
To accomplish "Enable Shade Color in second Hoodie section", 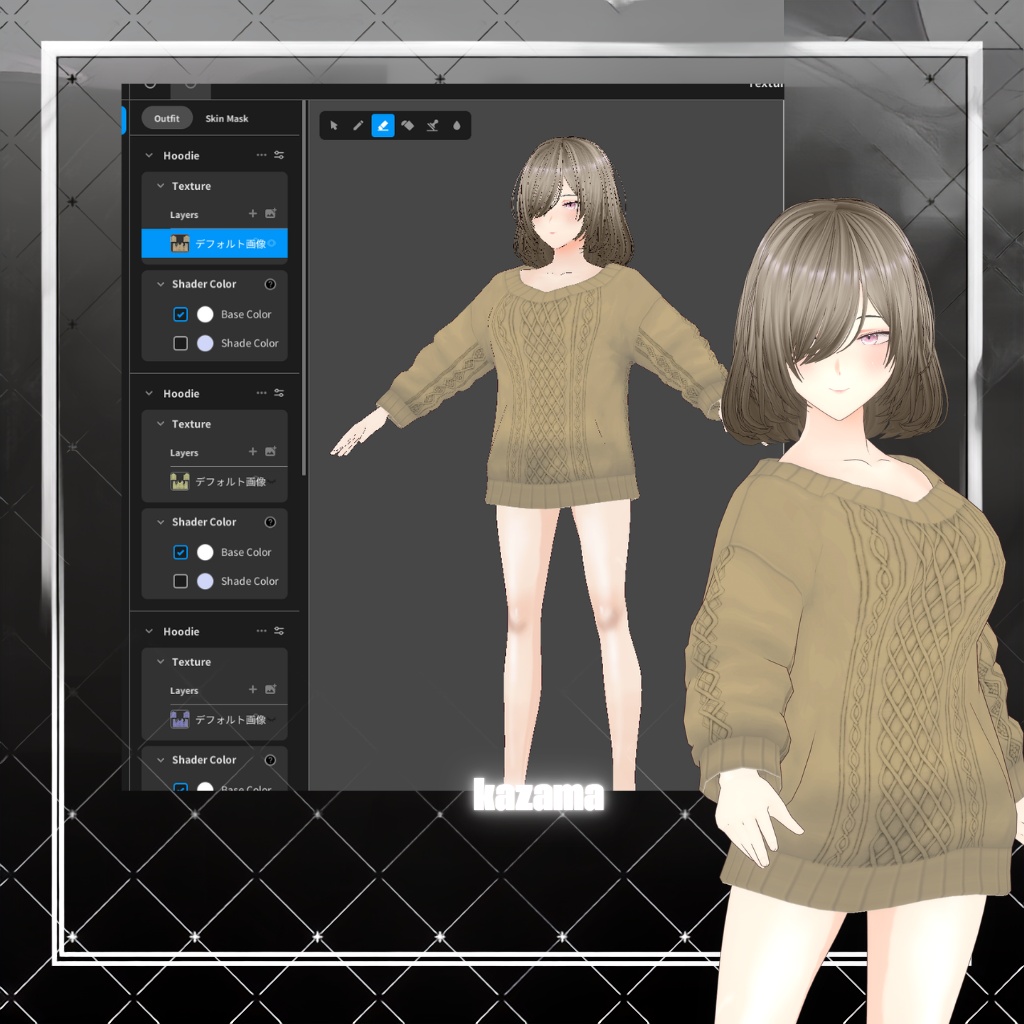I will coord(180,581).
